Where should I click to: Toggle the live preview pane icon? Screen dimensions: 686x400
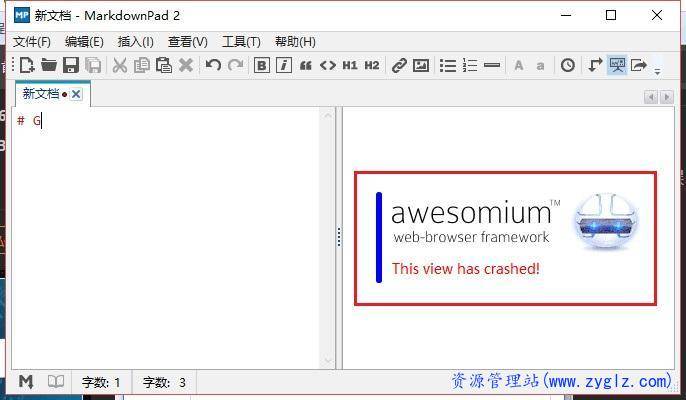click(x=617, y=66)
